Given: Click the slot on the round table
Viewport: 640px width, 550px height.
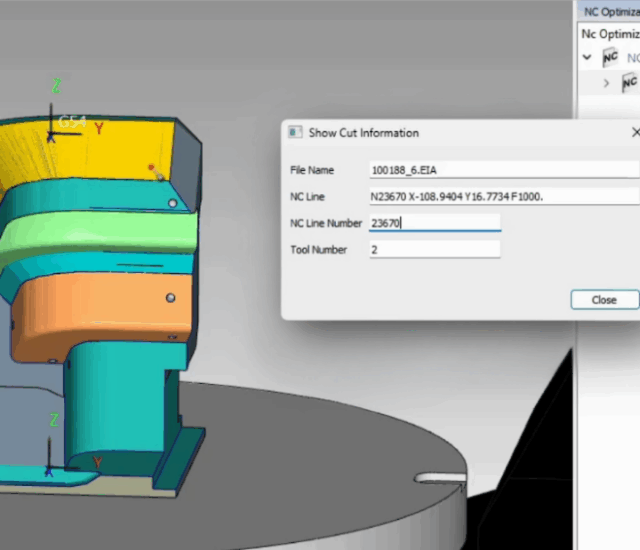Looking at the screenshot, I should pyautogui.click(x=438, y=478).
